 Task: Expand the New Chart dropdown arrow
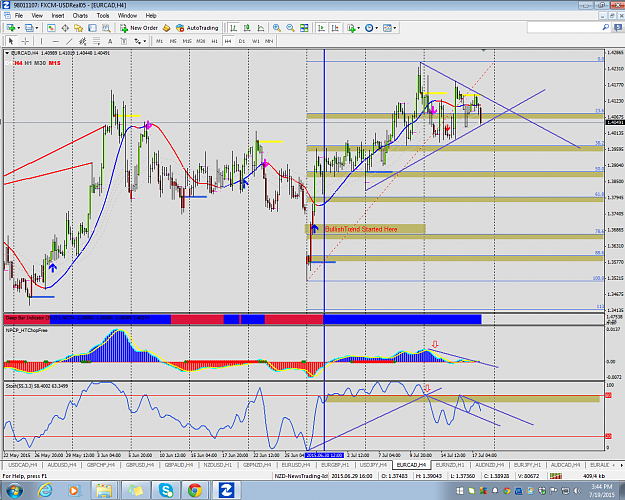coord(18,28)
